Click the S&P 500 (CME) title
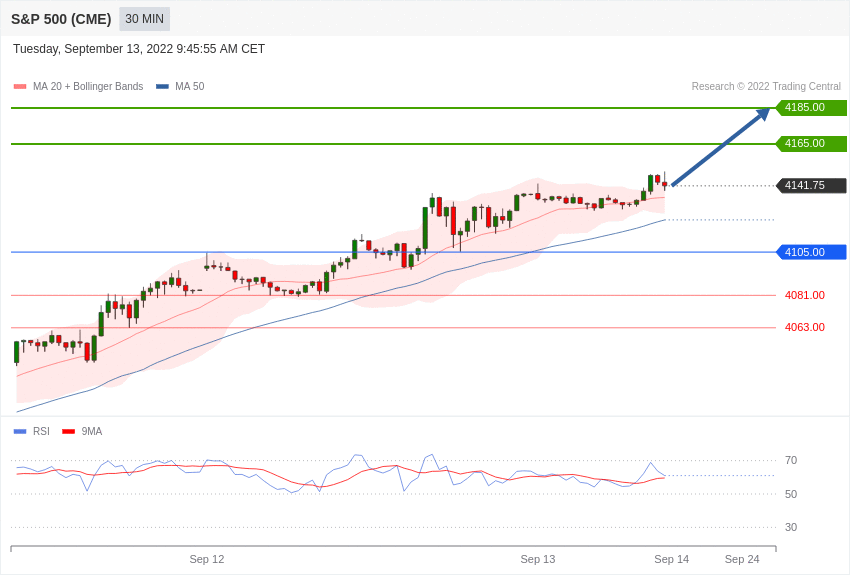 coord(61,19)
